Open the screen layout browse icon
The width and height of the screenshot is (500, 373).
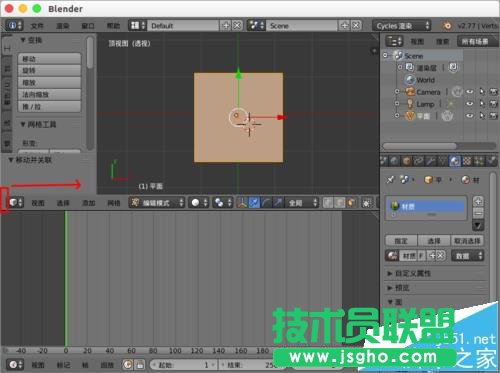[138, 25]
